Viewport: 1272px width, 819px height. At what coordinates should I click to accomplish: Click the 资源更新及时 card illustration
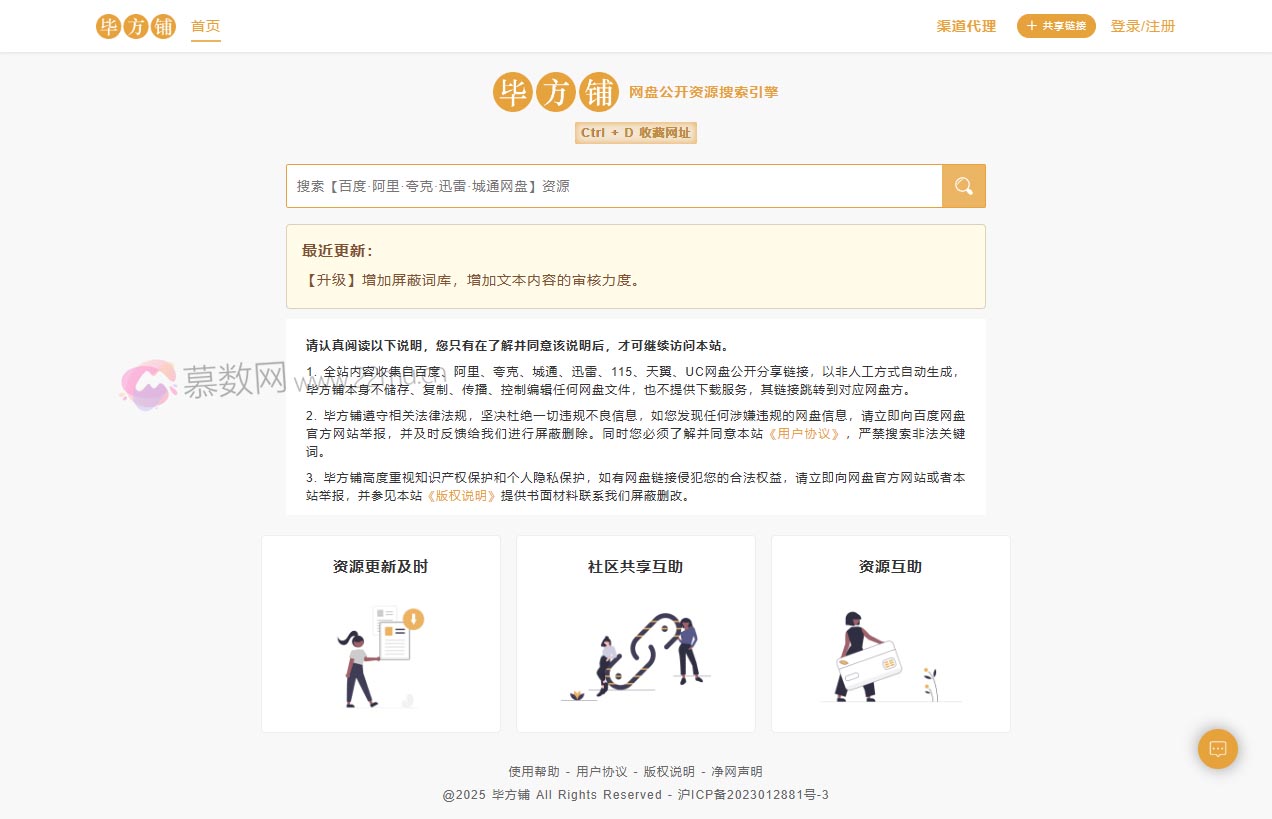coord(381,655)
